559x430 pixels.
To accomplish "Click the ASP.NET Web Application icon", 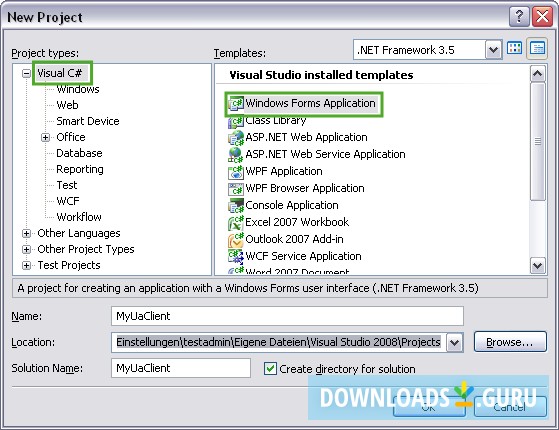I will click(x=236, y=138).
